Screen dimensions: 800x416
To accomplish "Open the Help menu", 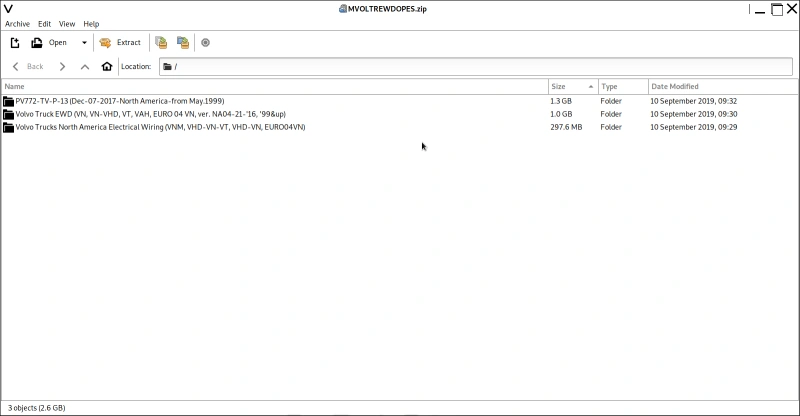I will (x=91, y=24).
